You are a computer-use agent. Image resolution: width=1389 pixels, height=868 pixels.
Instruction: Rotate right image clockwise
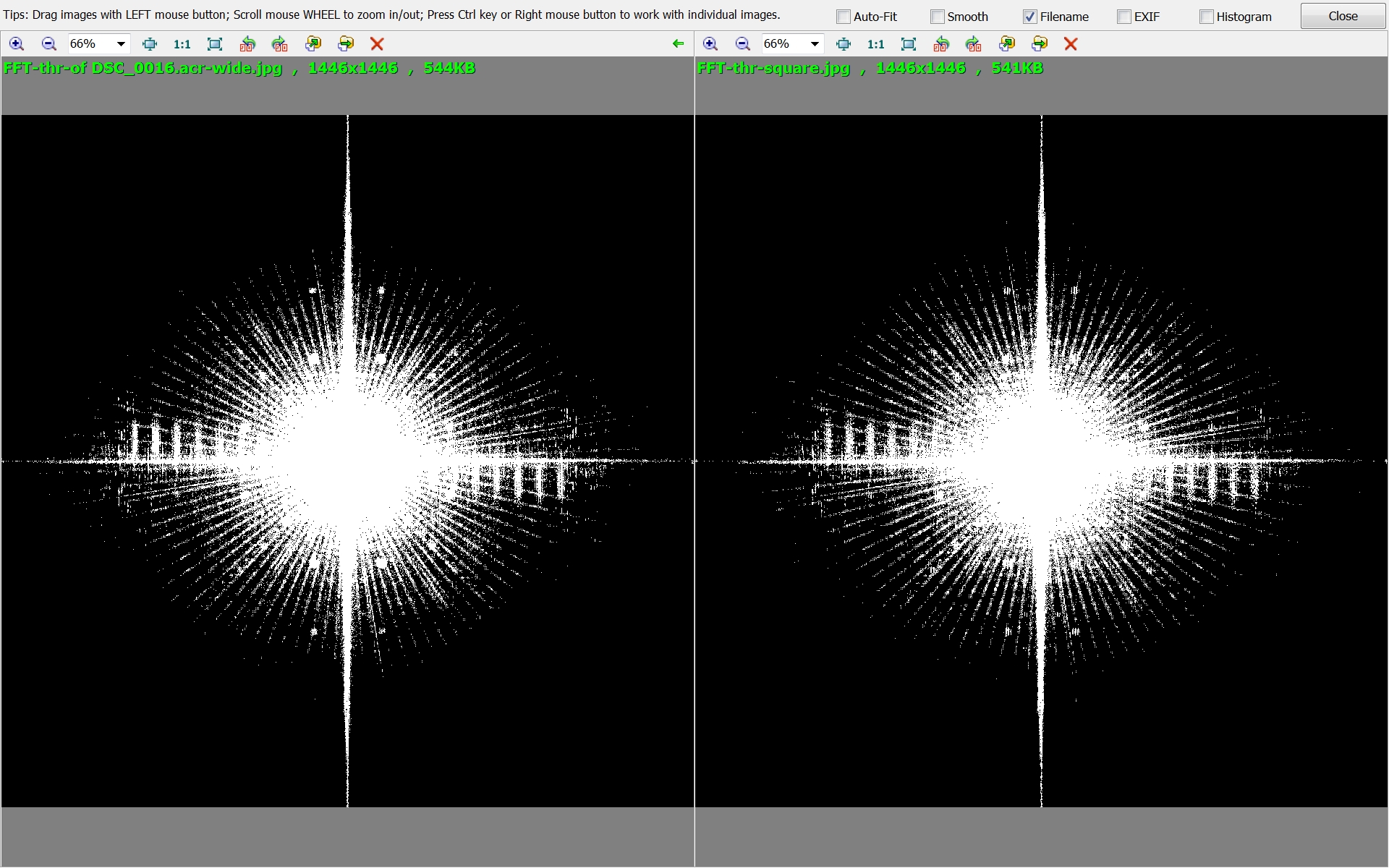[x=974, y=44]
